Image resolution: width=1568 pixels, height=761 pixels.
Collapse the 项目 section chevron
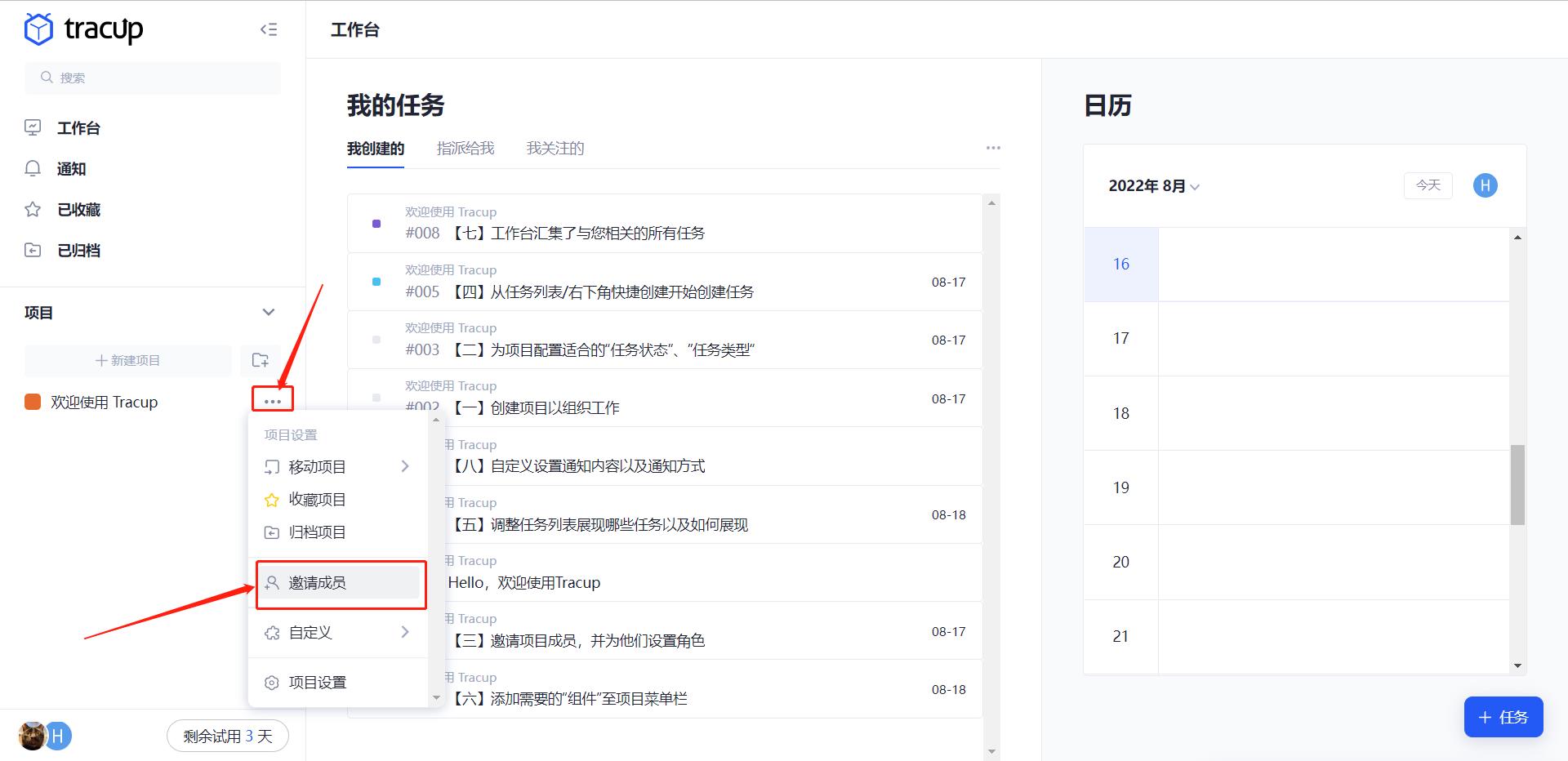click(x=268, y=312)
